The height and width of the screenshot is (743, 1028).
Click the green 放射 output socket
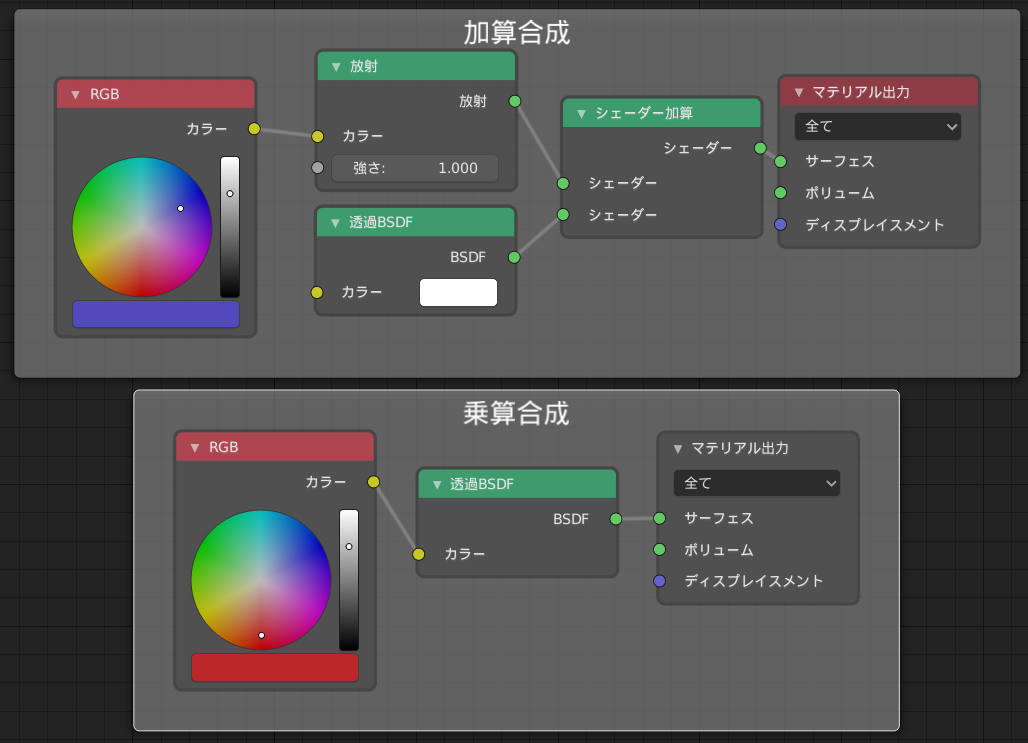tap(515, 101)
